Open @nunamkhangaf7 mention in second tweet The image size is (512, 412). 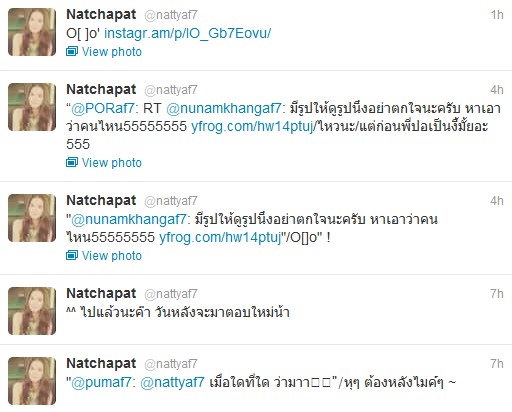224,108
